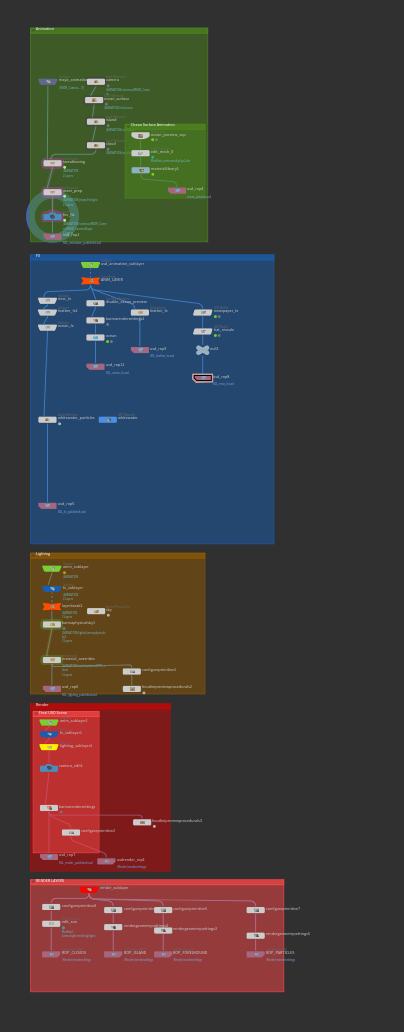Screen dimensions: 404x1032
Task: Select the configureprimitive2 node in Render box
Action: 71,832
